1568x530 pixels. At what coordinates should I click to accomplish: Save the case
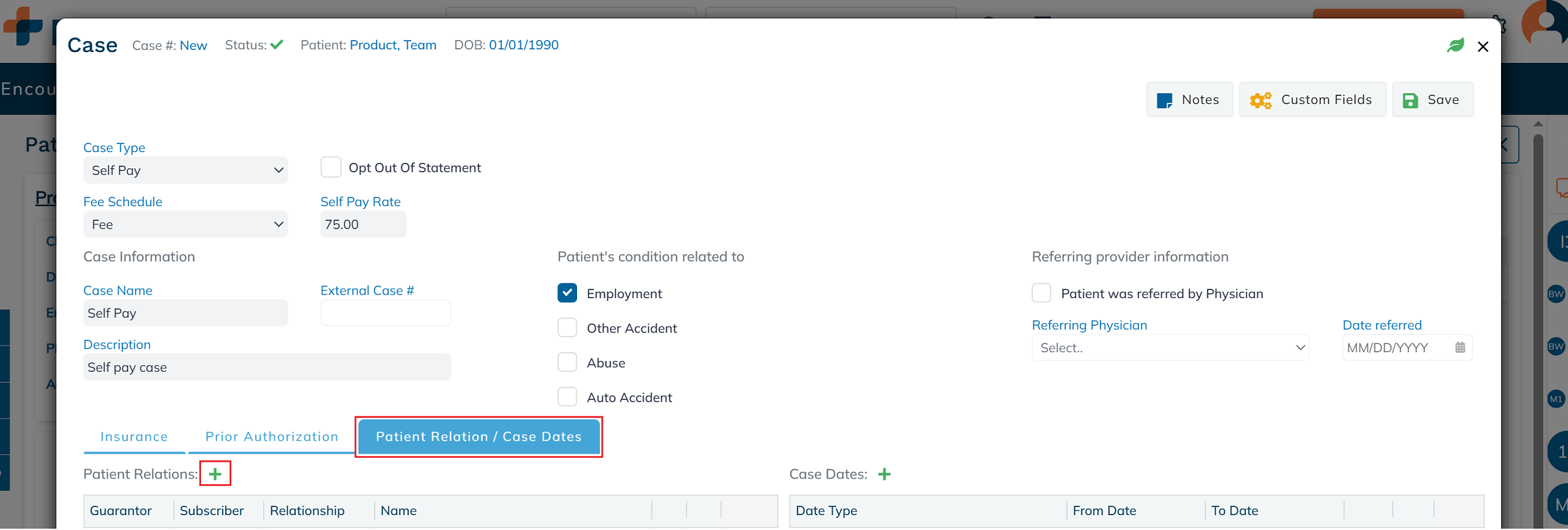(1432, 99)
